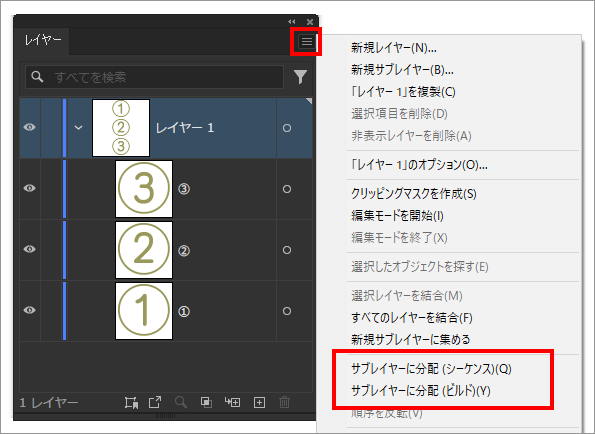Viewport: 595px width, 434px height.
Task: Hide レイヤー 1 with its eye icon
Action: point(30,127)
